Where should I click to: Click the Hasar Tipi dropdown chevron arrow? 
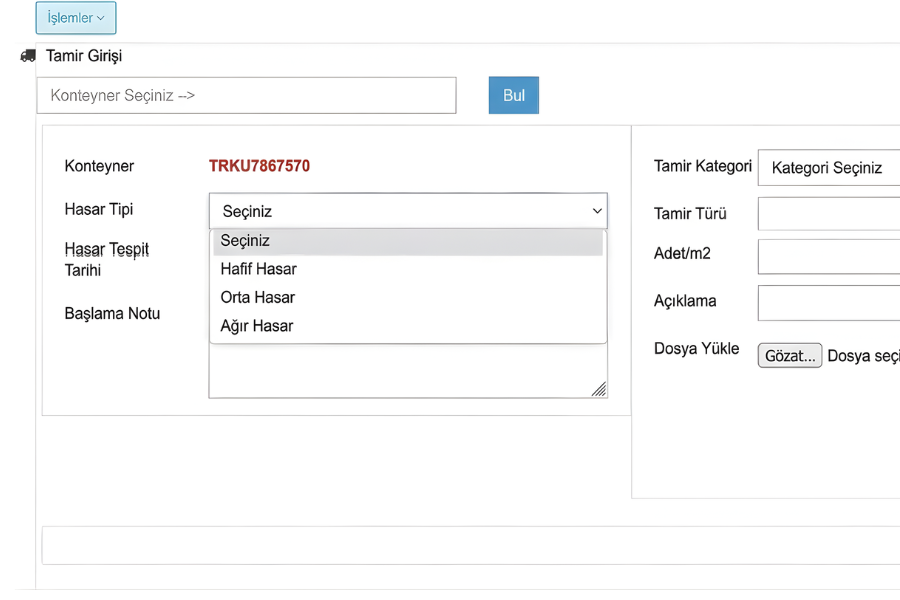coord(597,211)
